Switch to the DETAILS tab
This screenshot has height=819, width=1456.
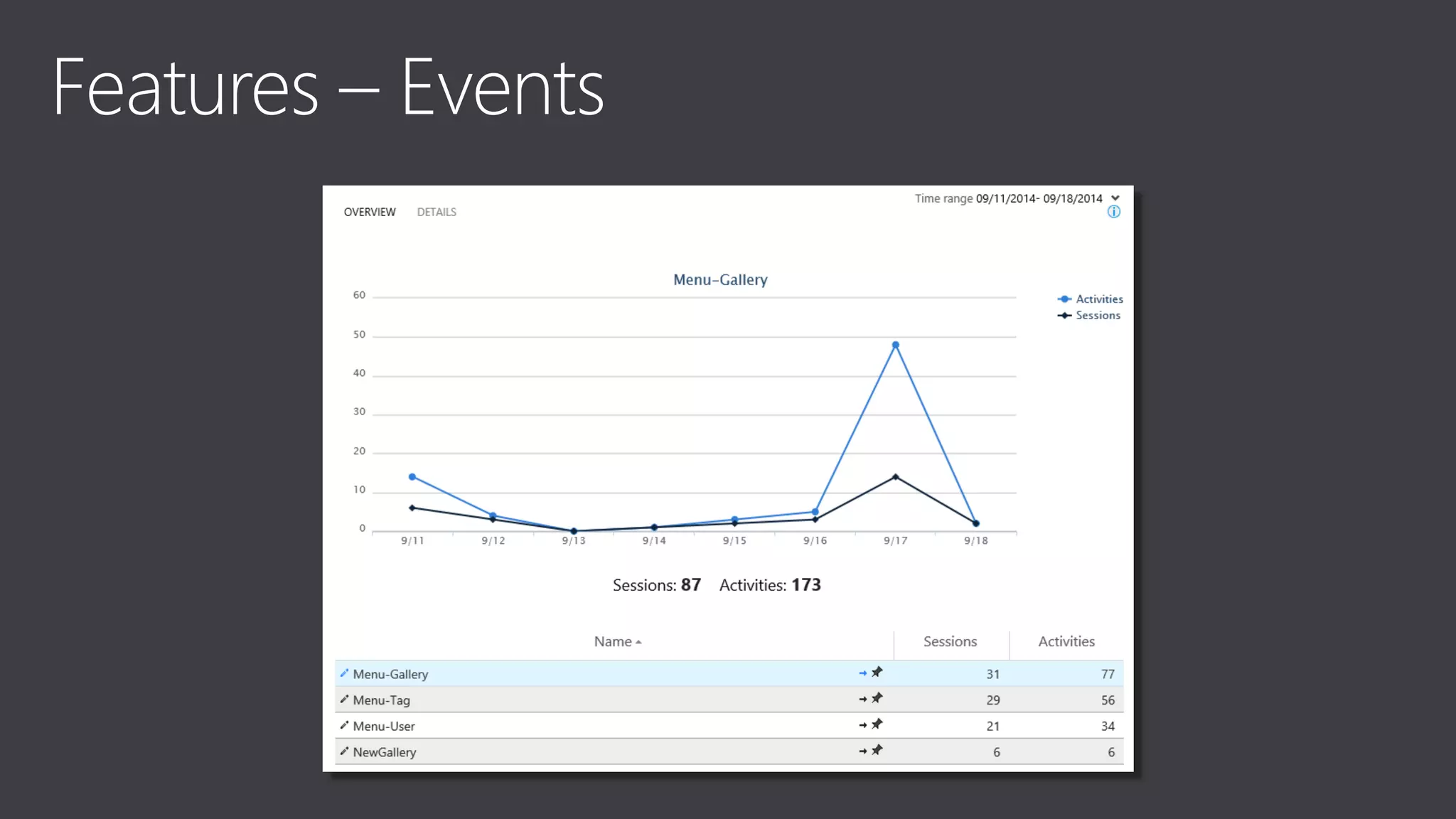(437, 212)
